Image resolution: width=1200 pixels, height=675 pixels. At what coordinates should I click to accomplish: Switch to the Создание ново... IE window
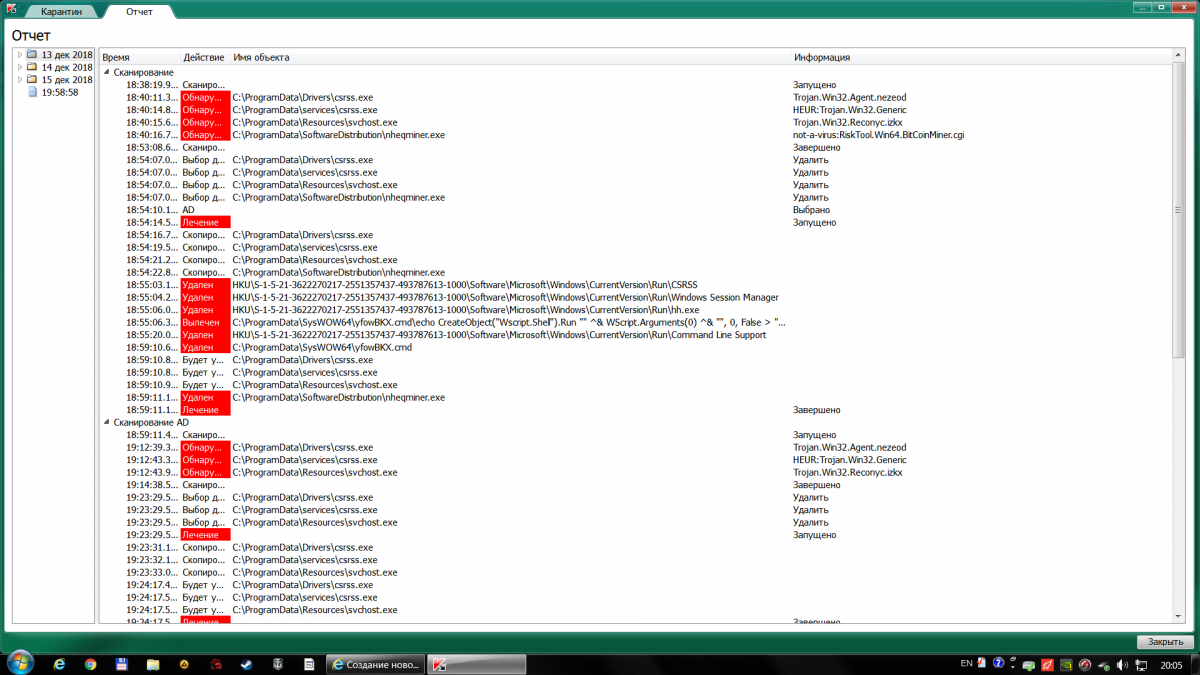pyautogui.click(x=376, y=663)
